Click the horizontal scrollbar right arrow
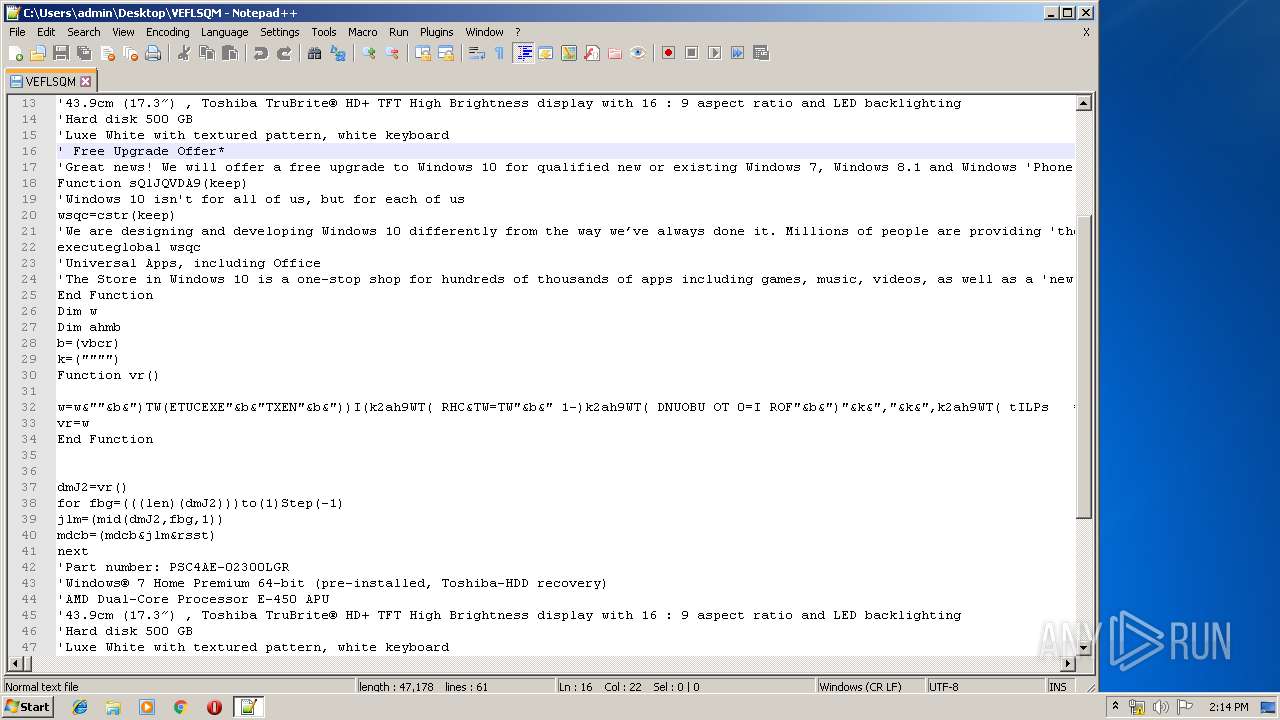 (1068, 663)
